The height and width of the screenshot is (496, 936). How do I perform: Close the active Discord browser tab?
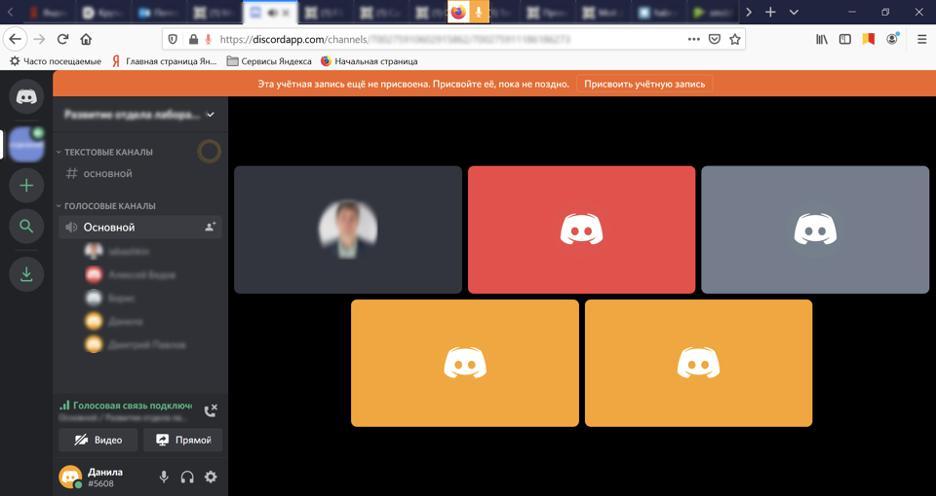coord(286,13)
